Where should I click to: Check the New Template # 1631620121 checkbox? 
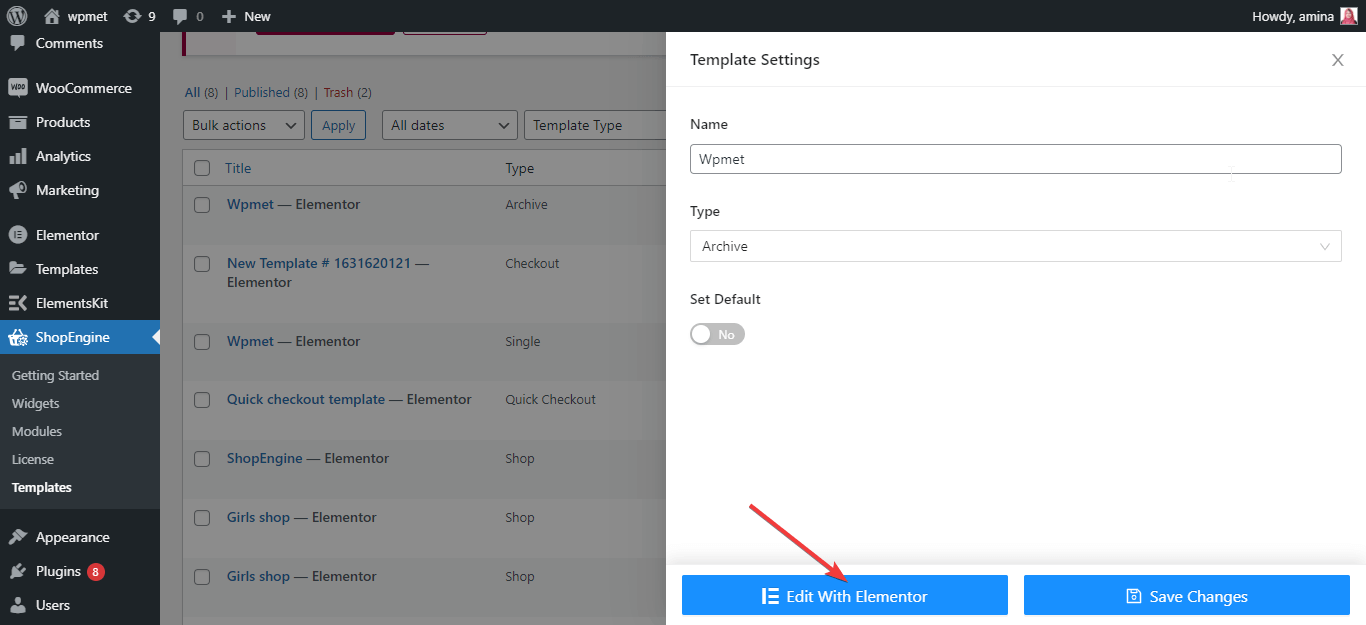(202, 263)
